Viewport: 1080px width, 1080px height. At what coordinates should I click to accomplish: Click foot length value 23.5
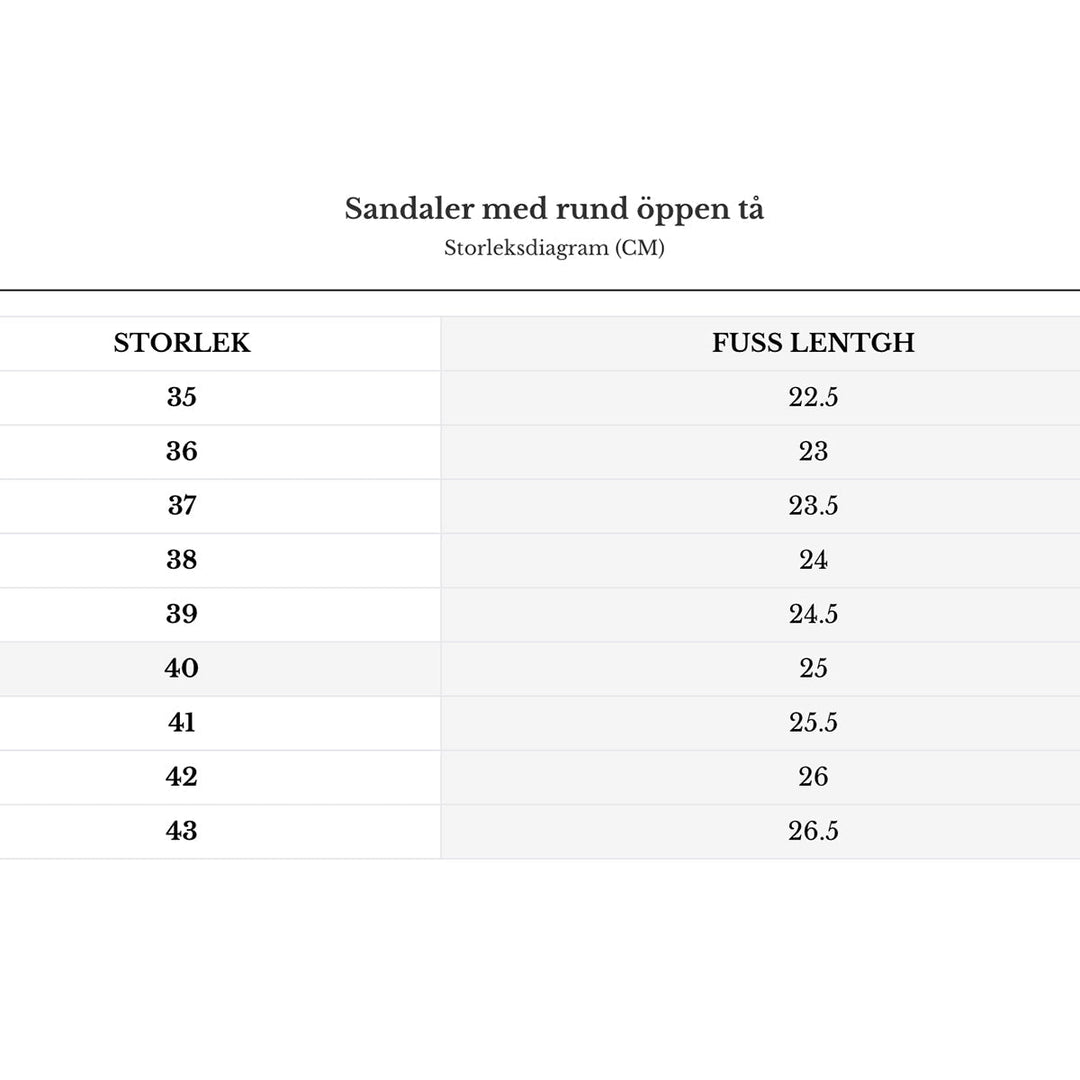[813, 506]
